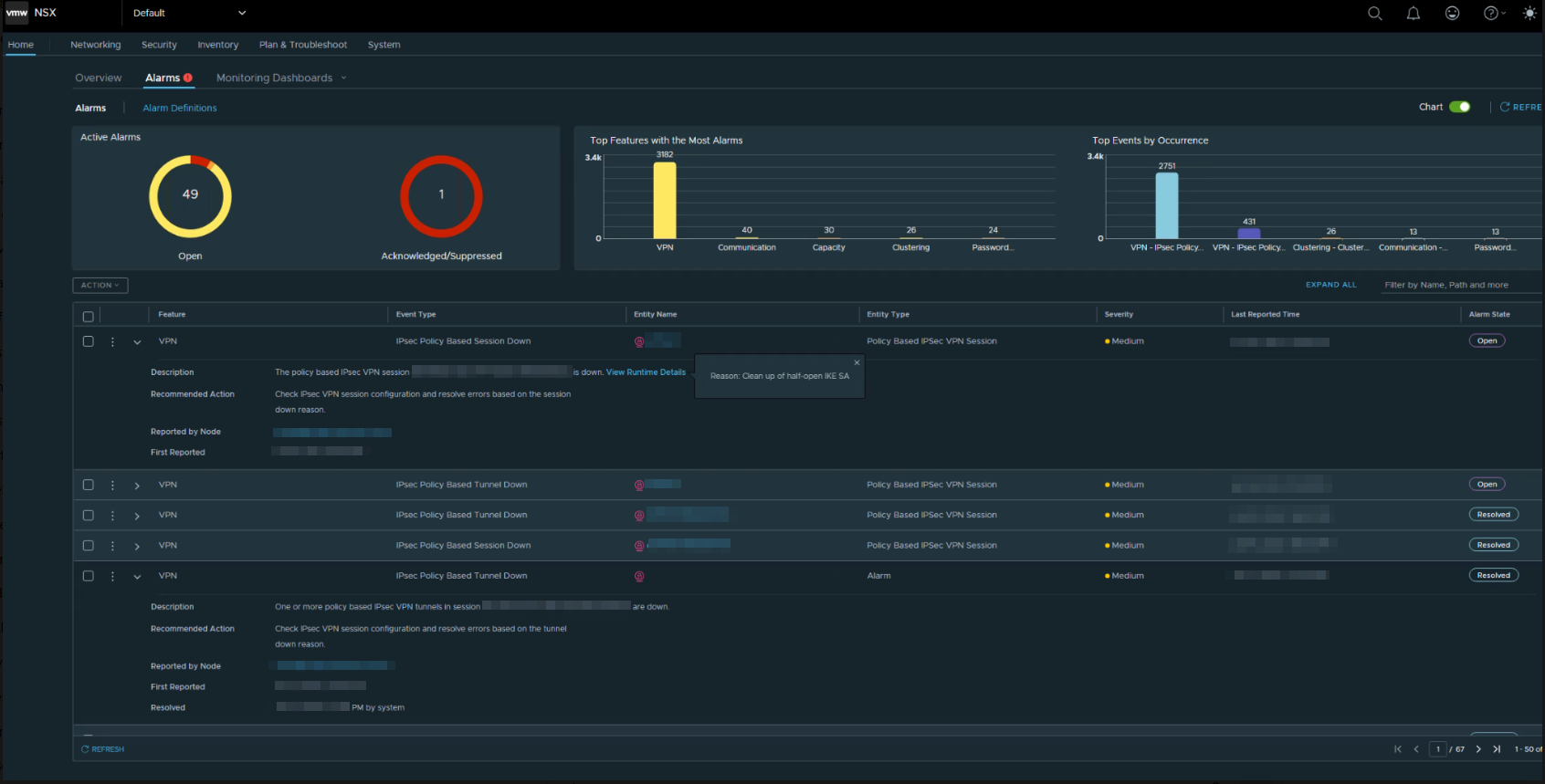The width and height of the screenshot is (1545, 784).
Task: Click the Open state button of the Tunnel Down alarm
Action: (1487, 485)
